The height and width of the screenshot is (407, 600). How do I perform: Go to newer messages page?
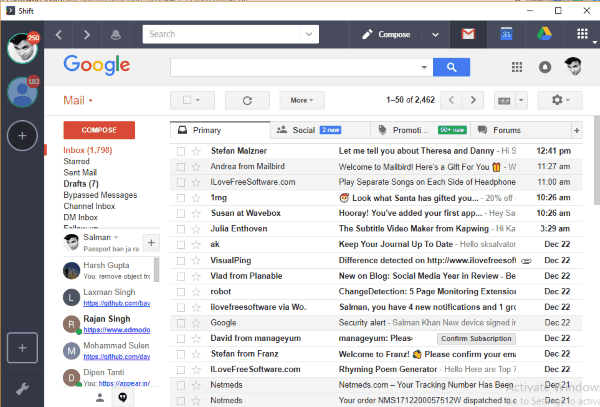pos(451,100)
